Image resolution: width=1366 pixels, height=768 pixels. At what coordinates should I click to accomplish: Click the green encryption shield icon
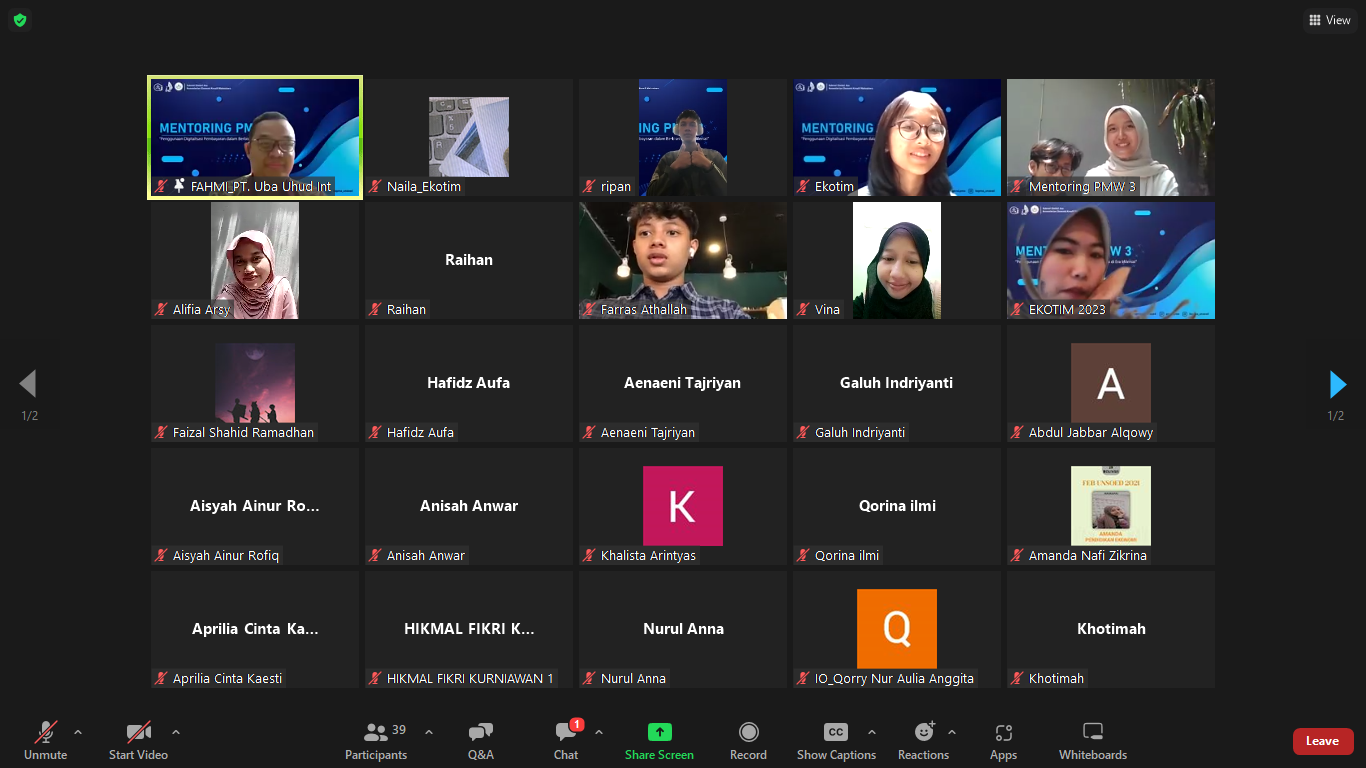pyautogui.click(x=20, y=20)
